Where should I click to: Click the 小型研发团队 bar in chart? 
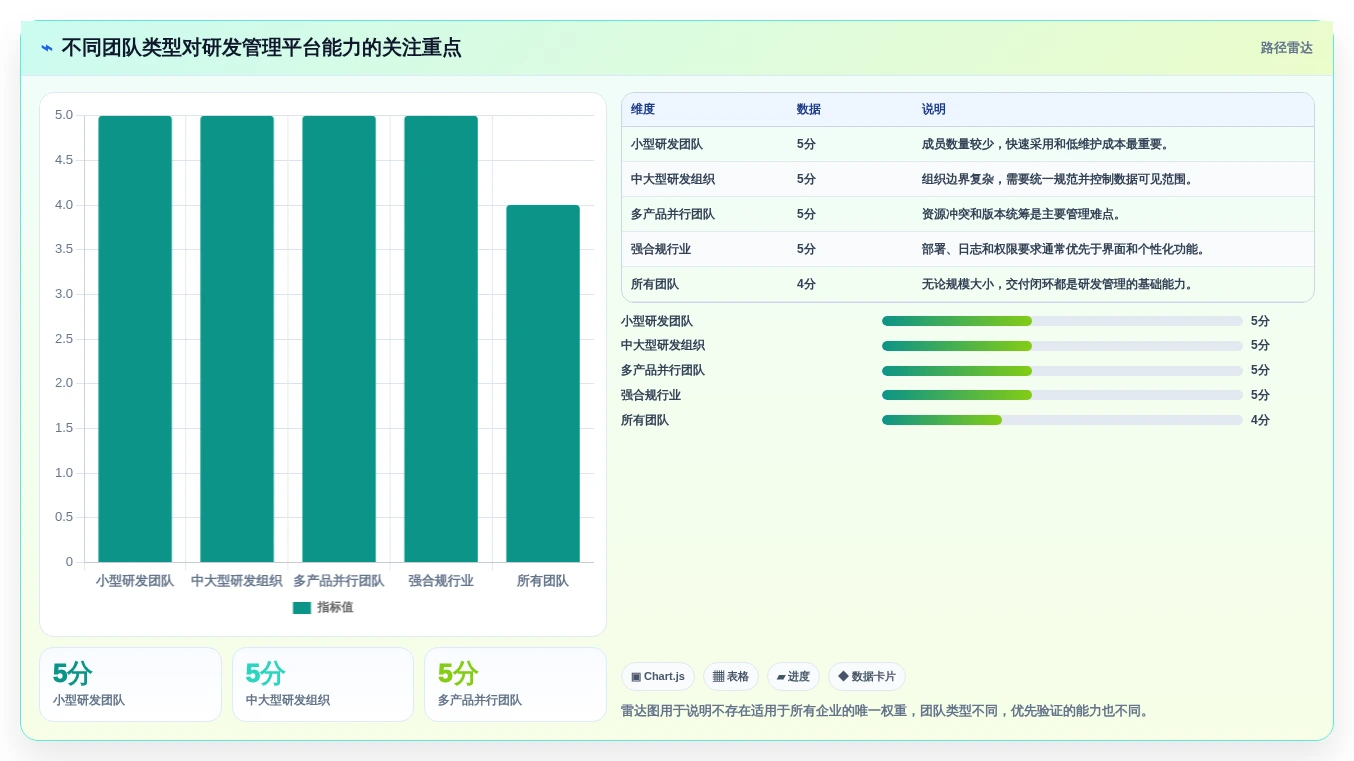135,339
